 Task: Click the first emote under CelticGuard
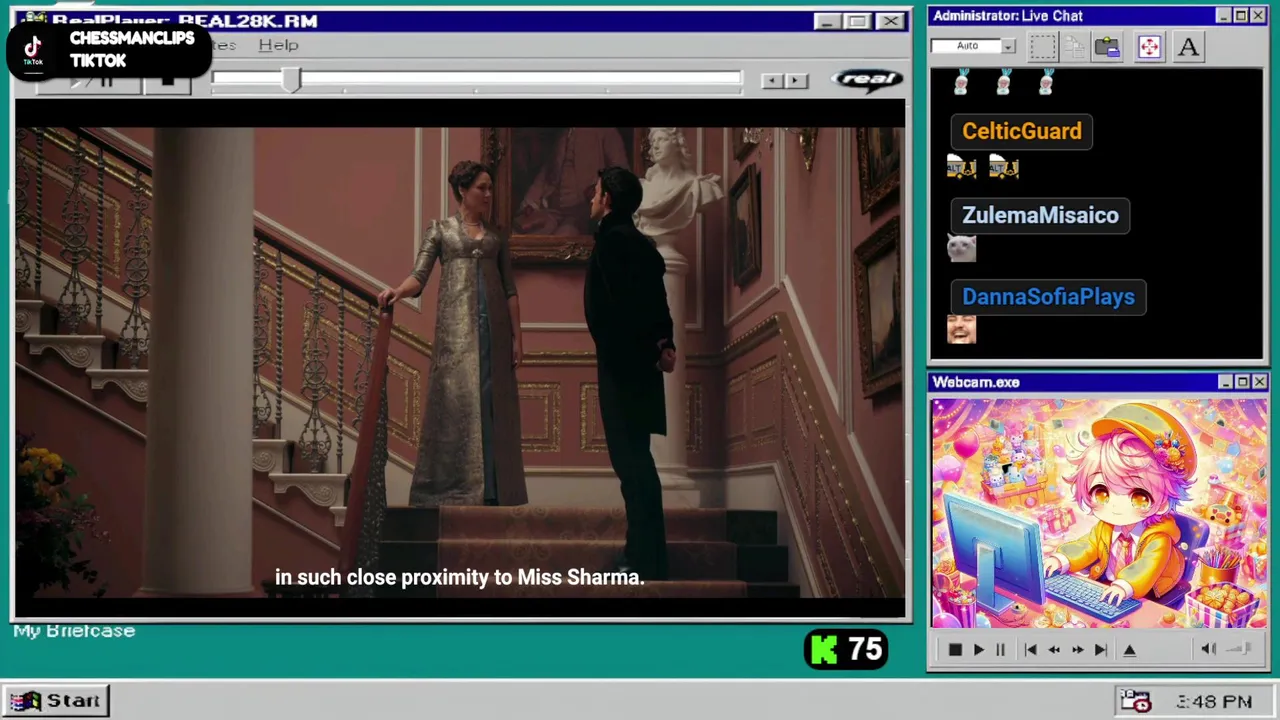[x=961, y=167]
